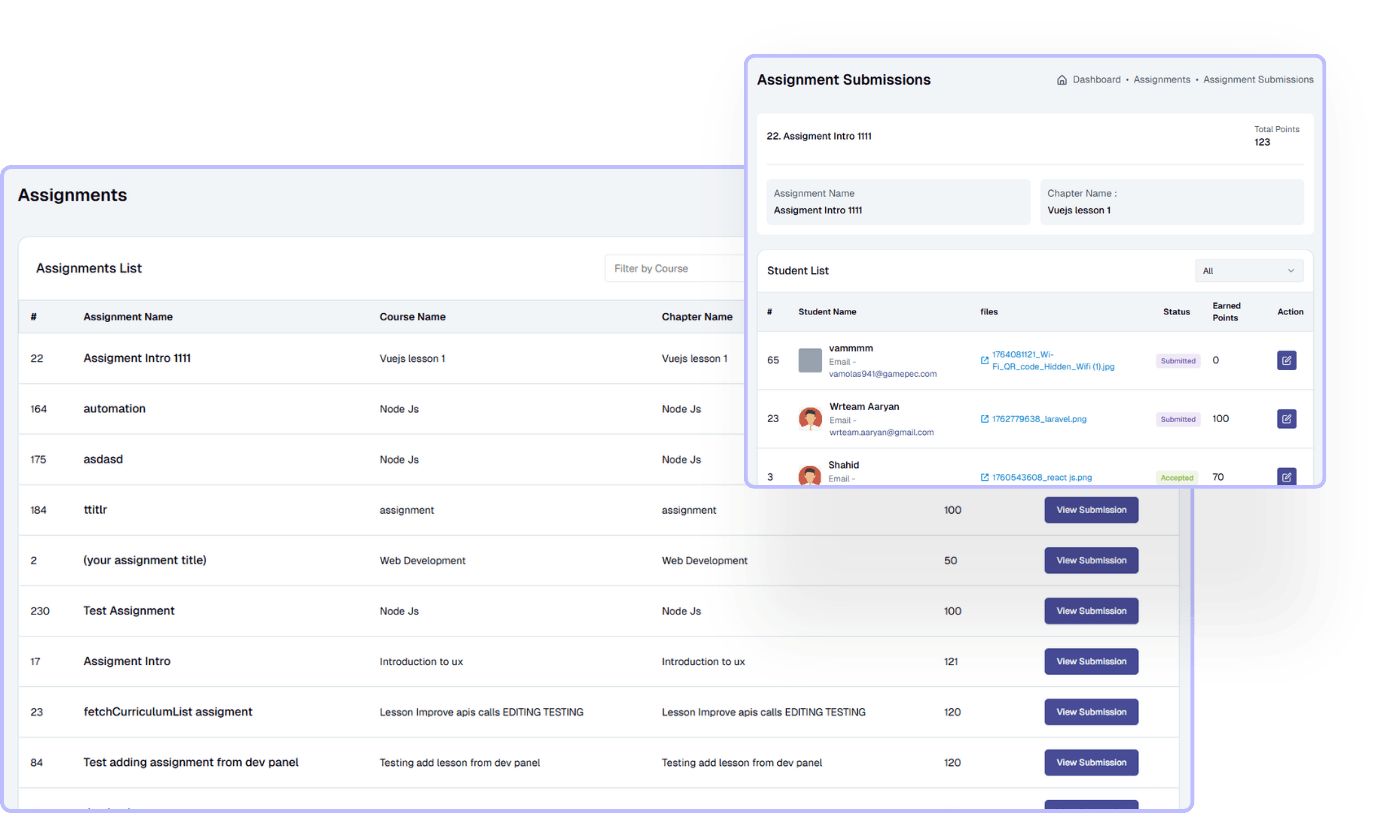Viewport: 1389px width, 814px height.
Task: Click the home icon in the breadcrumb
Action: [1062, 80]
